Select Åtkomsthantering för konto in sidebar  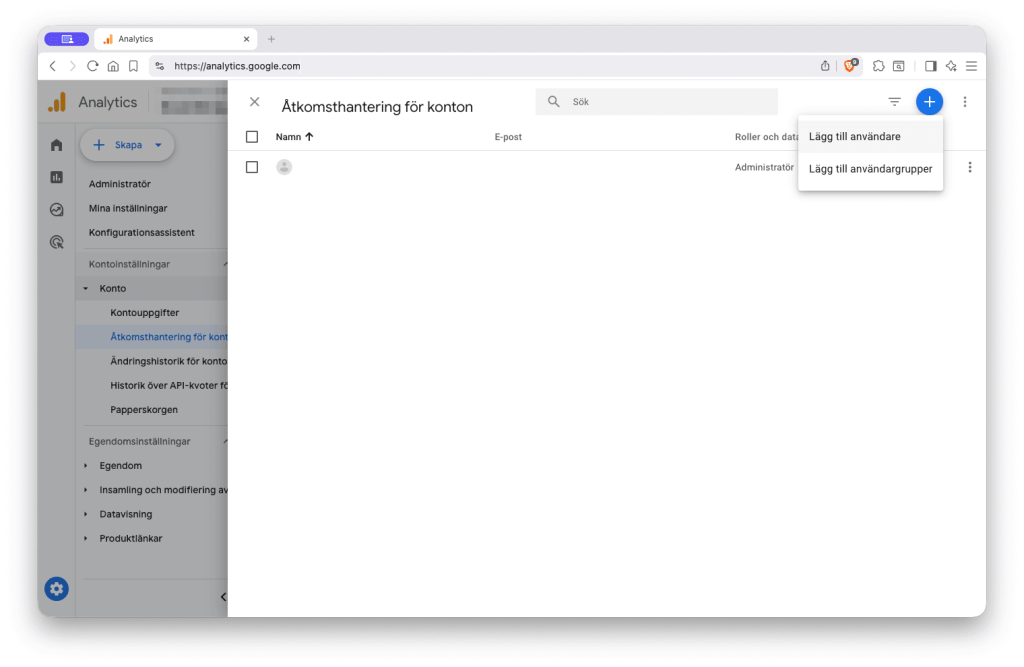(152, 337)
